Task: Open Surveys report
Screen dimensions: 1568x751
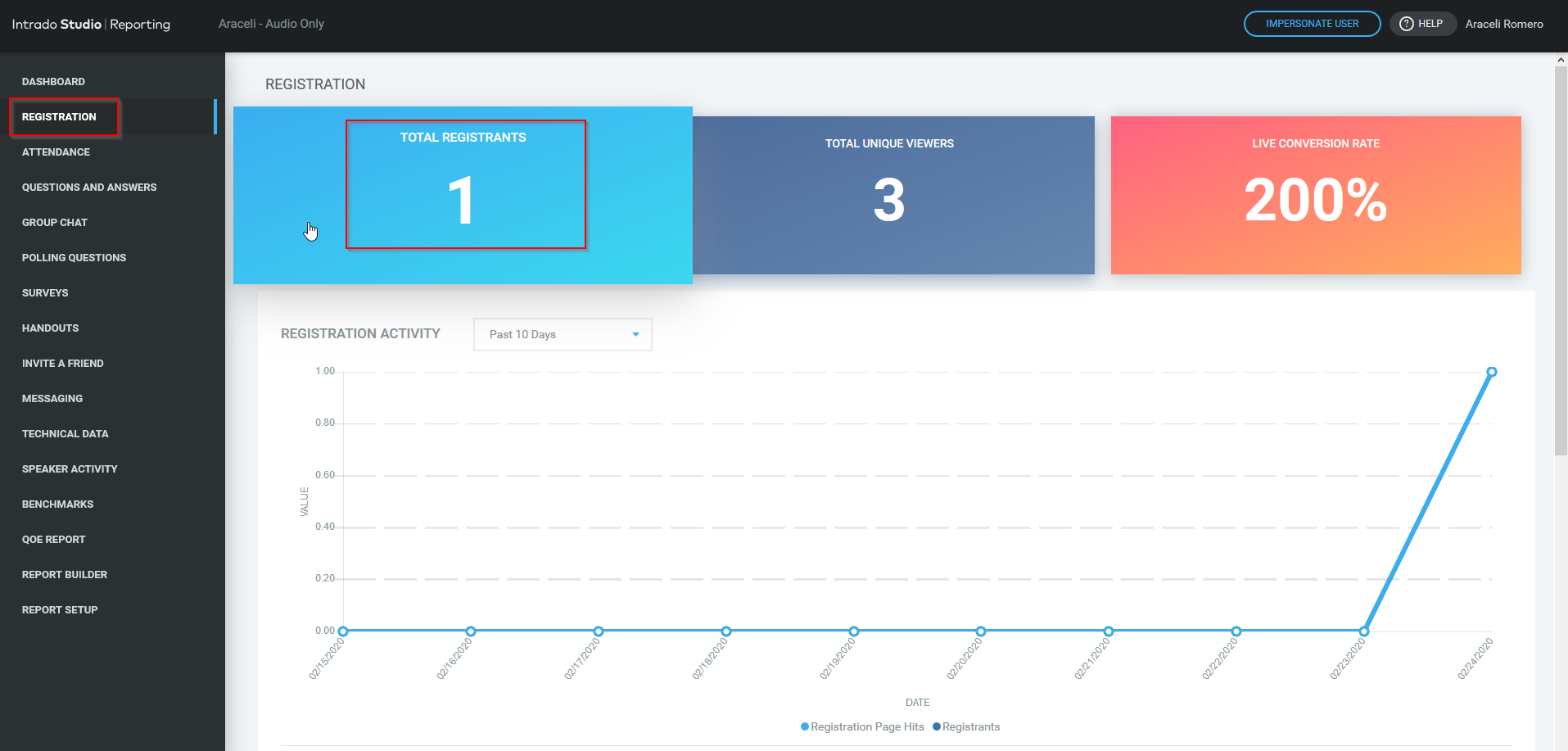Action: pos(45,293)
